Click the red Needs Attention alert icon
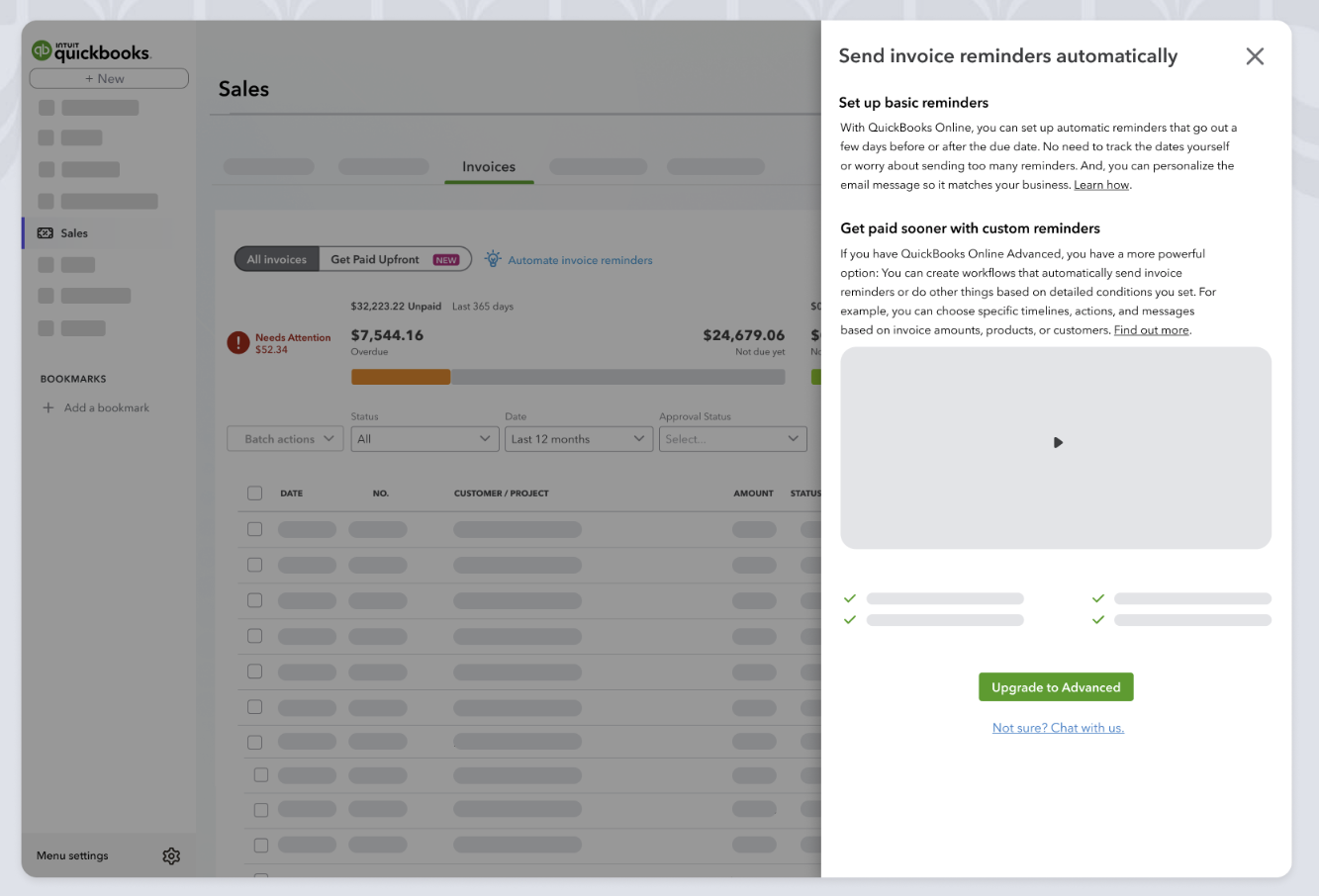This screenshot has height=896, width=1319. tap(238, 343)
